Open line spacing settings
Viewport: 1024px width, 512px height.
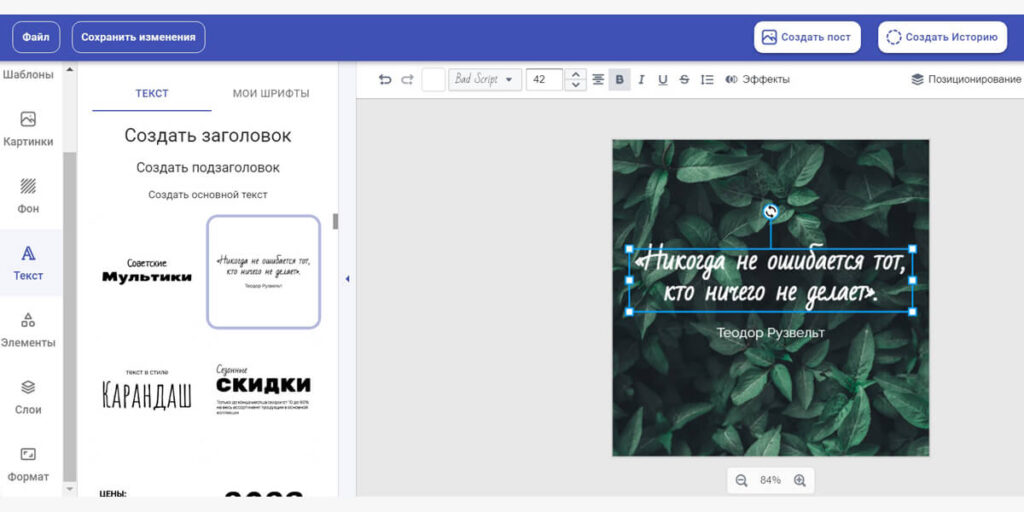pos(707,80)
